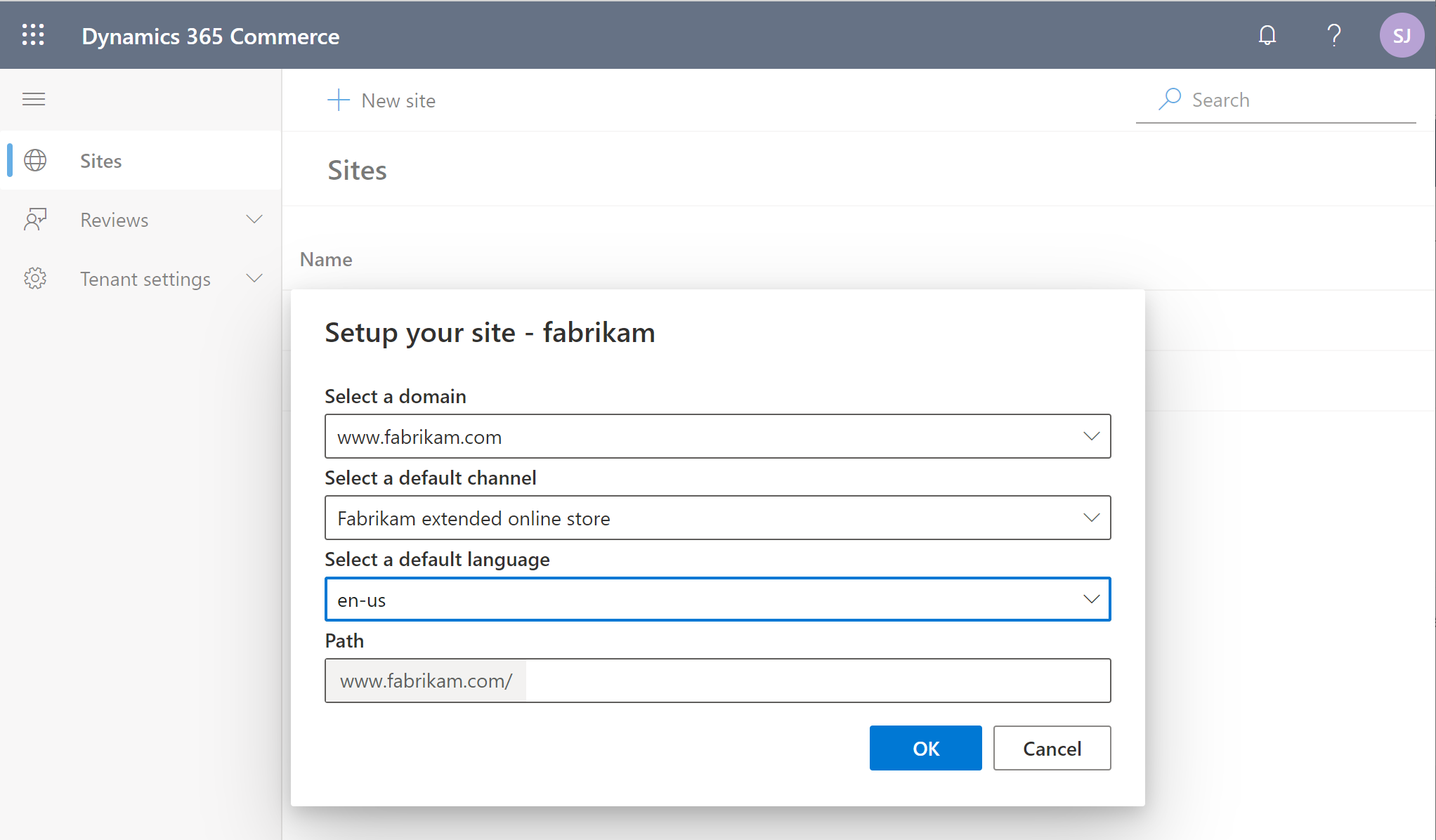Click the New site plus icon
Screen dimensions: 1436x840
[336, 98]
